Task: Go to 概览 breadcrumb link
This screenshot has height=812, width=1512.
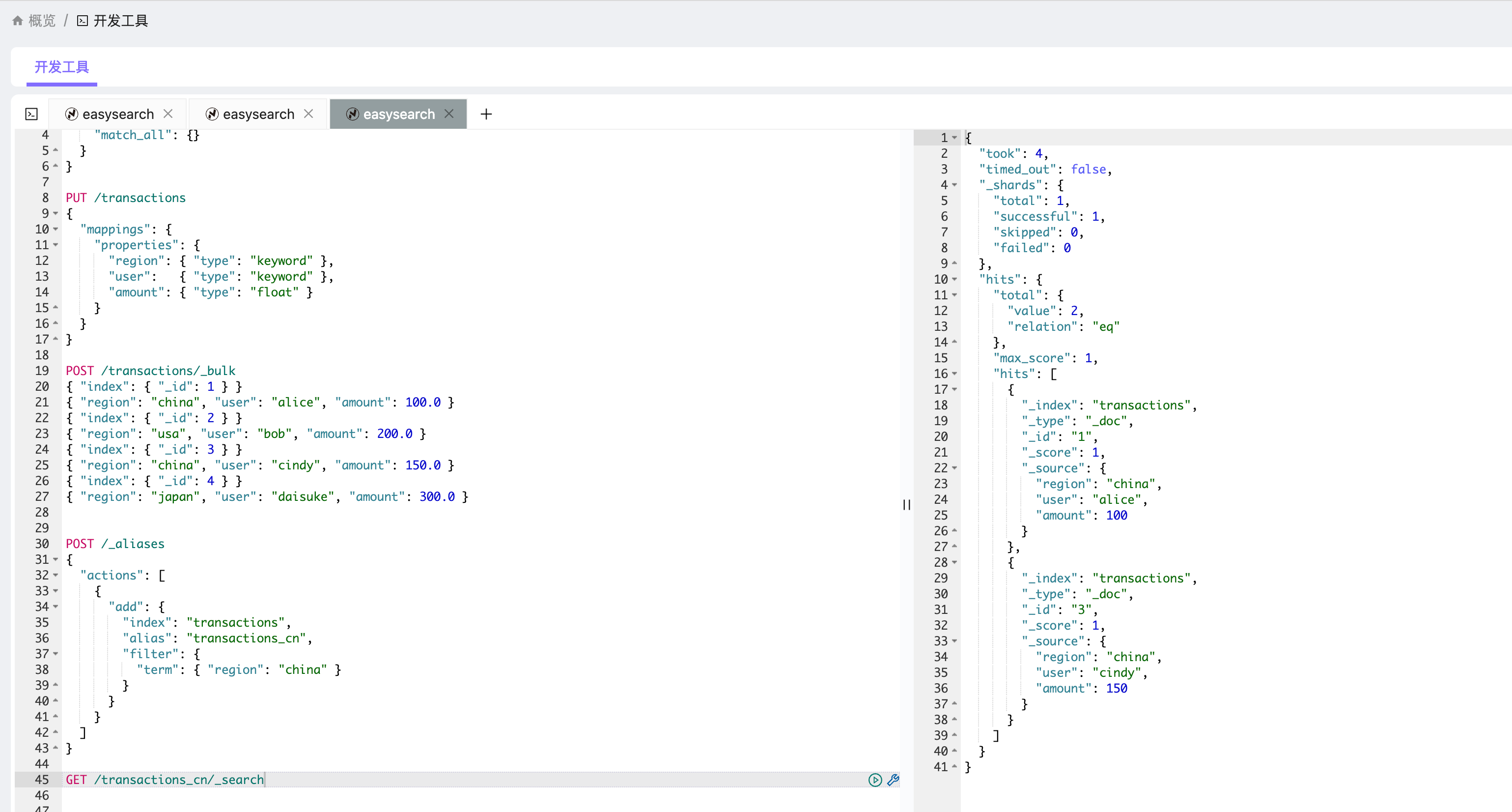Action: [42, 21]
